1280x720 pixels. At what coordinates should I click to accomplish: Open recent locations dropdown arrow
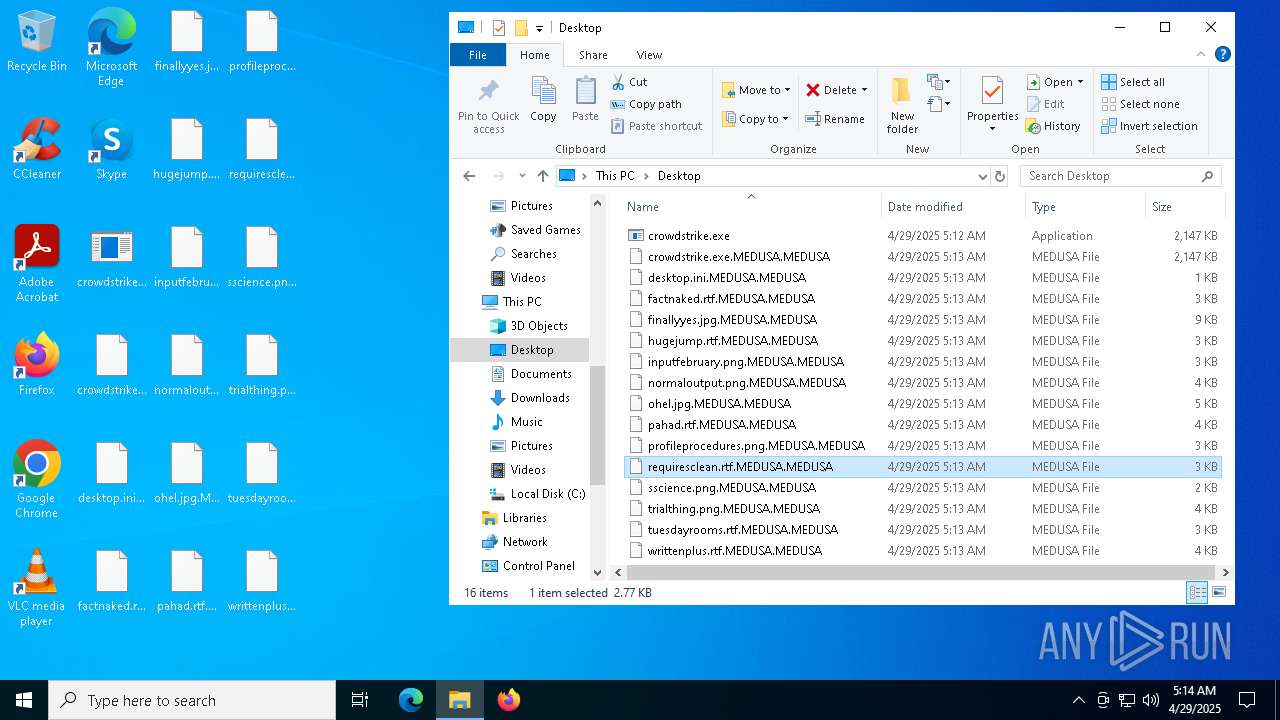[522, 176]
